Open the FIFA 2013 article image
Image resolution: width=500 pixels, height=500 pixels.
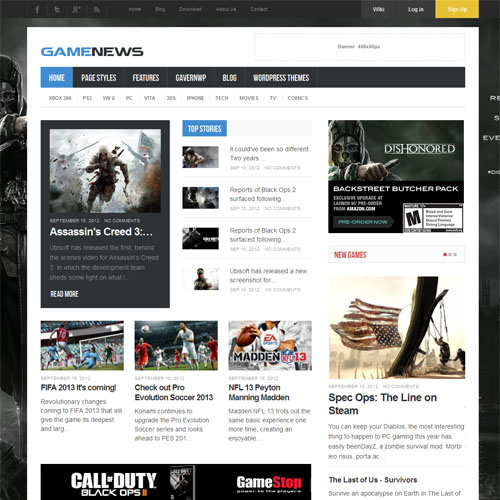tap(82, 345)
